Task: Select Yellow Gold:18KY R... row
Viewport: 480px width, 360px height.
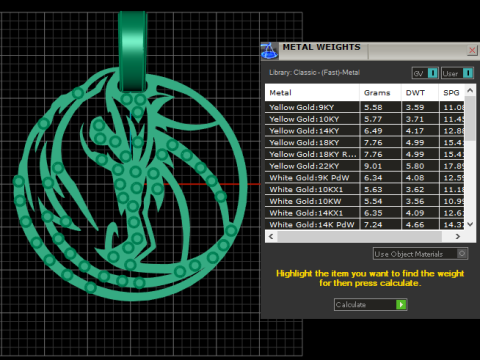Action: (x=364, y=154)
